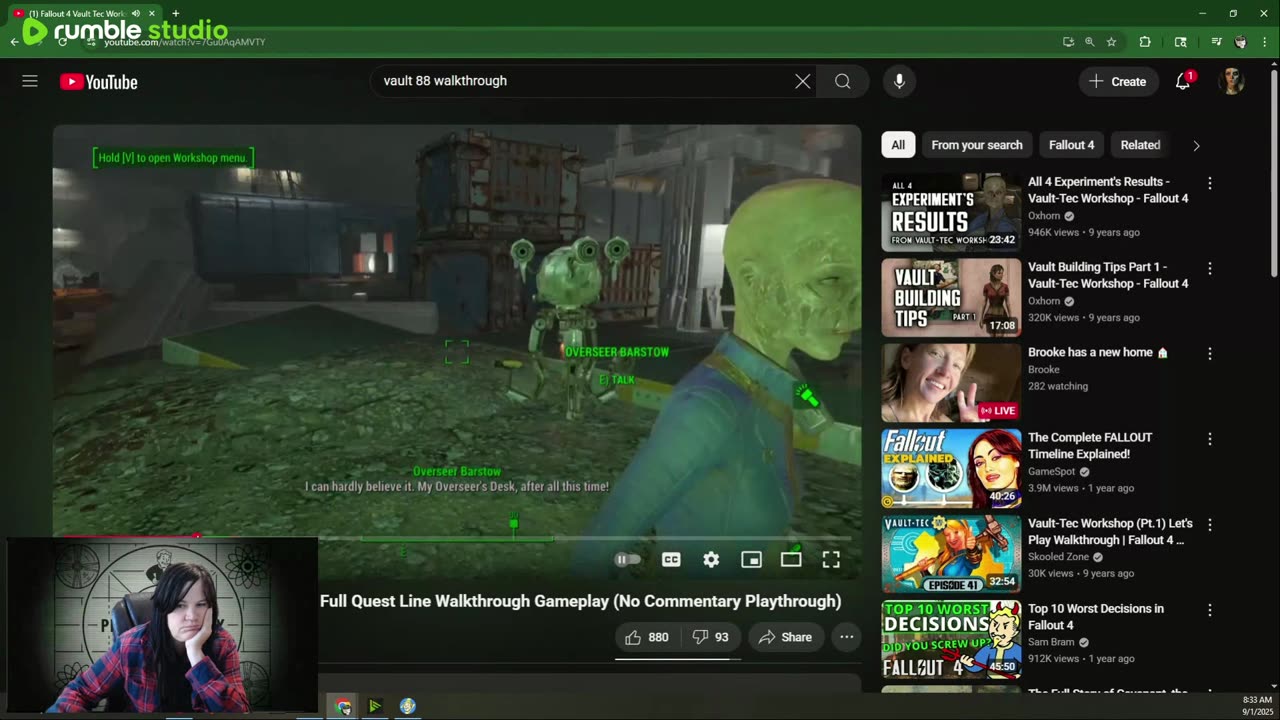Open the Chrome three-dot menu
This screenshot has height=720, width=1280.
1265,42
